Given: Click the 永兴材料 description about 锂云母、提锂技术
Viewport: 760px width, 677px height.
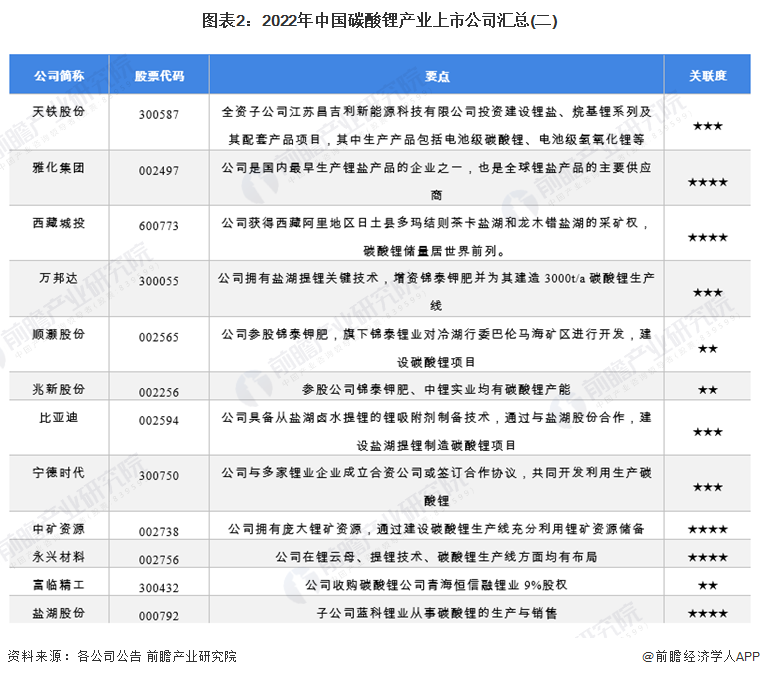Looking at the screenshot, I should point(436,557).
